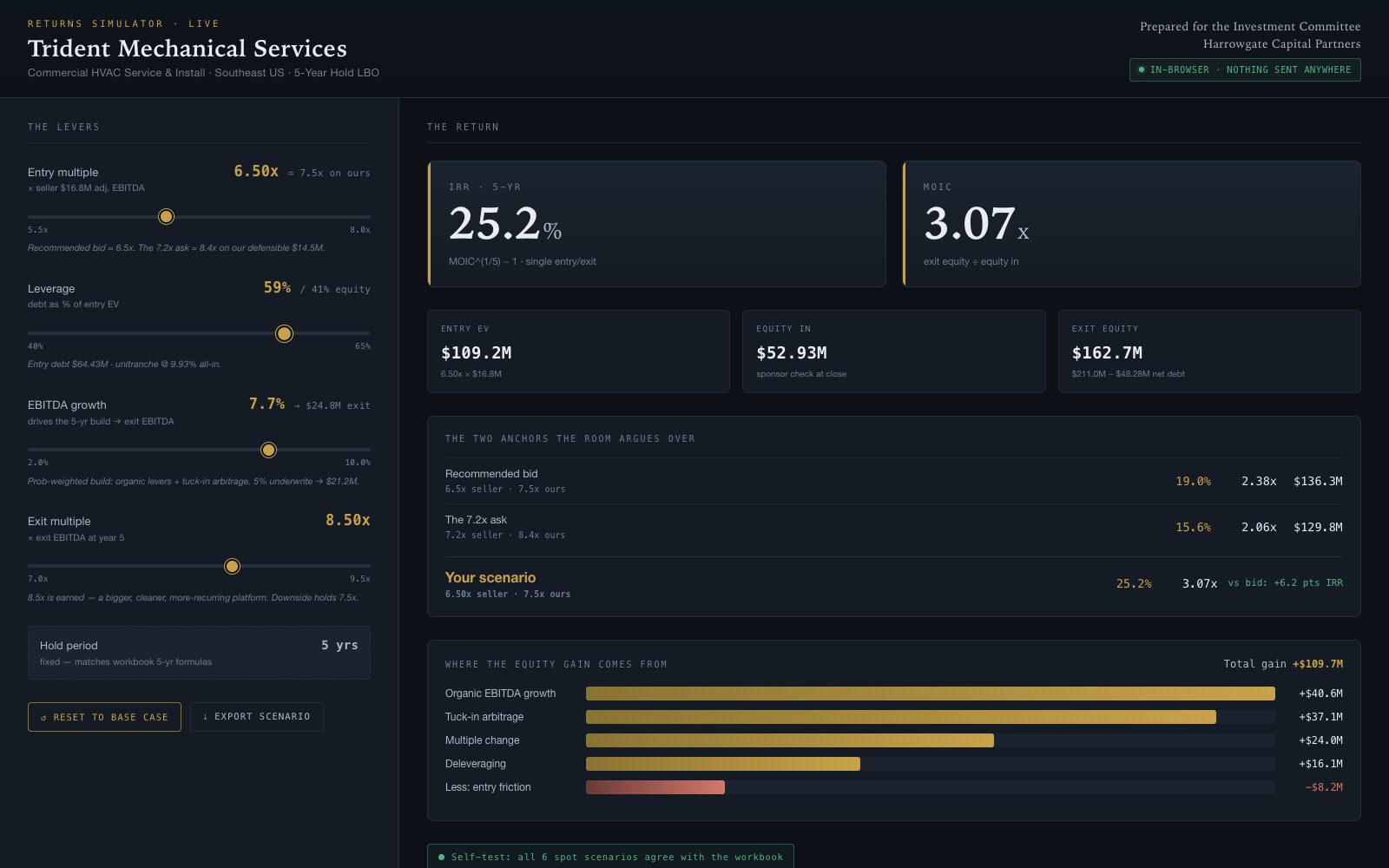Click the Multiple change bar
1389x868 pixels.
point(790,740)
